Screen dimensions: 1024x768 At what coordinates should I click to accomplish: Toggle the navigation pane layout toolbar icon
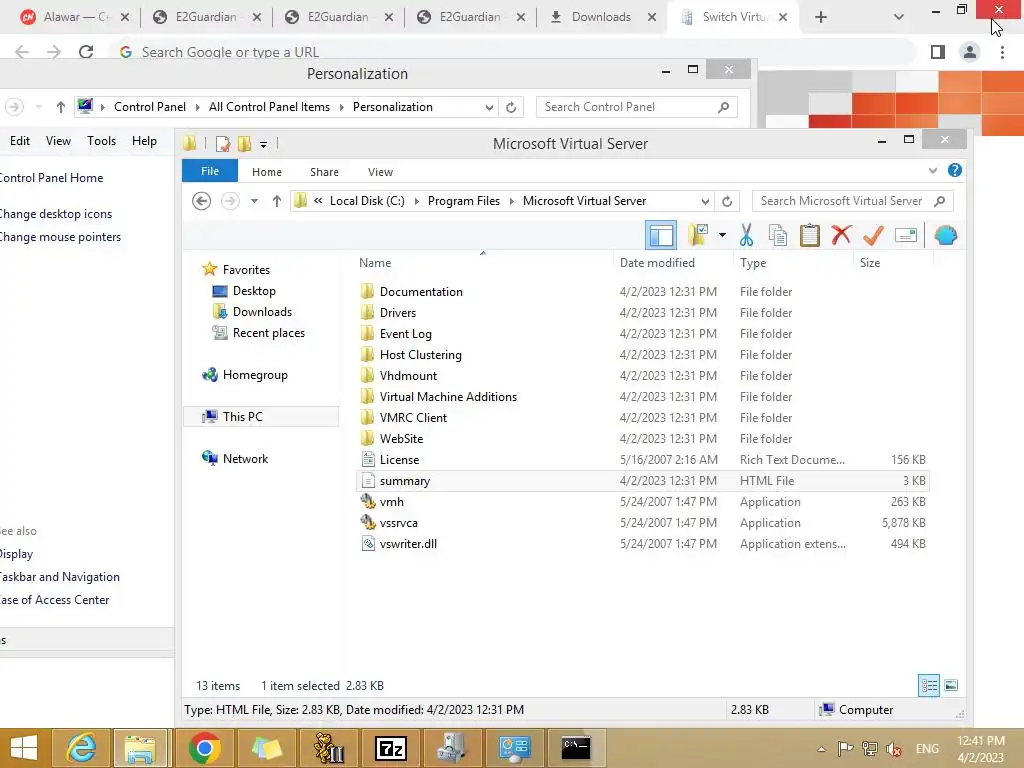click(661, 235)
